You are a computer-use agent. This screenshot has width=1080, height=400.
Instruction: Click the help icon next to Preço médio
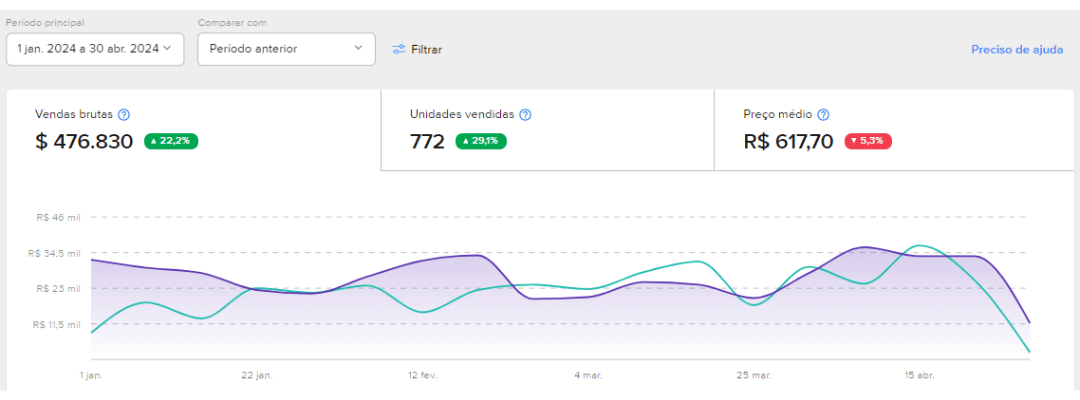tap(822, 115)
